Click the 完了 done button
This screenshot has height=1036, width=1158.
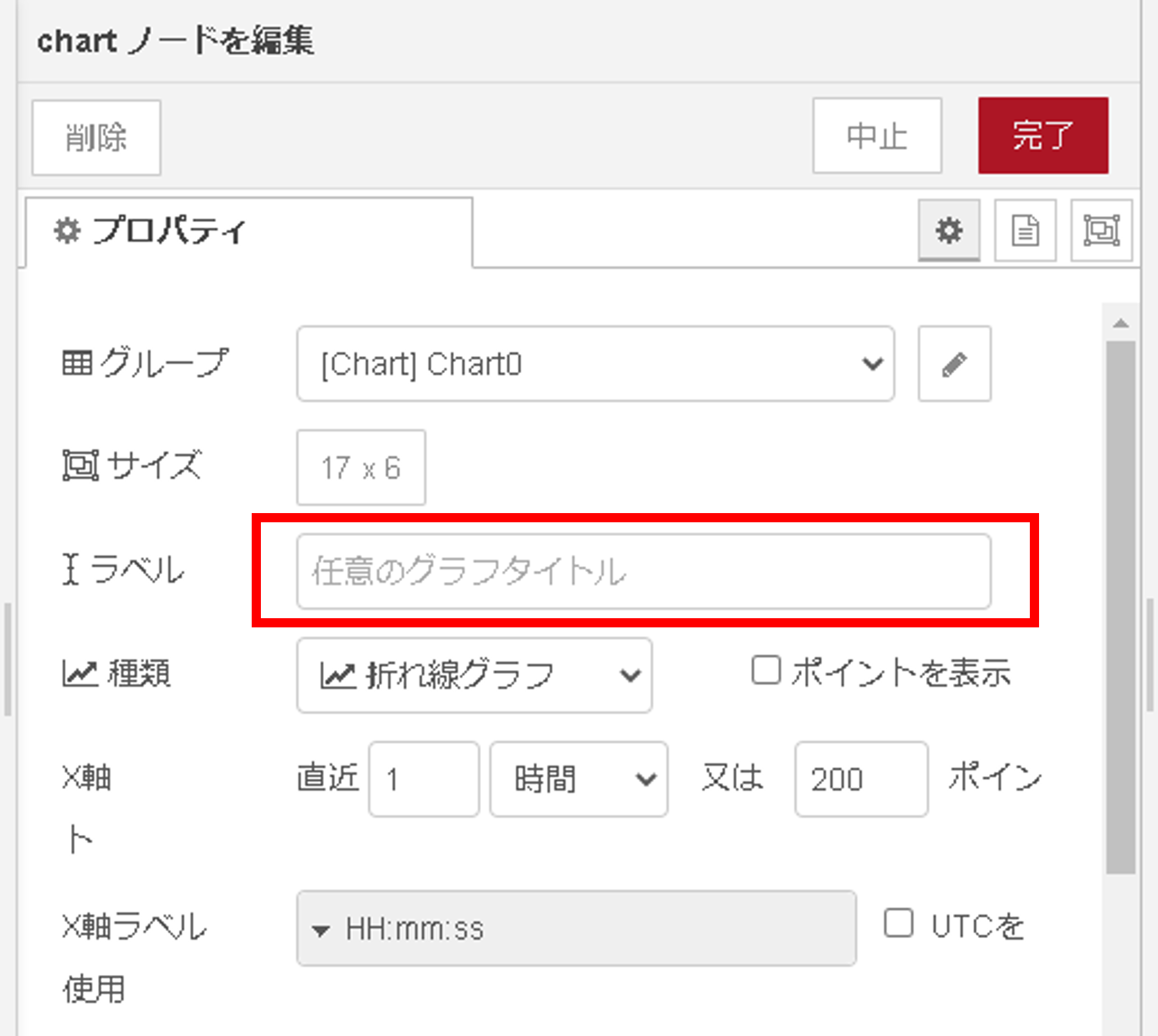1043,135
